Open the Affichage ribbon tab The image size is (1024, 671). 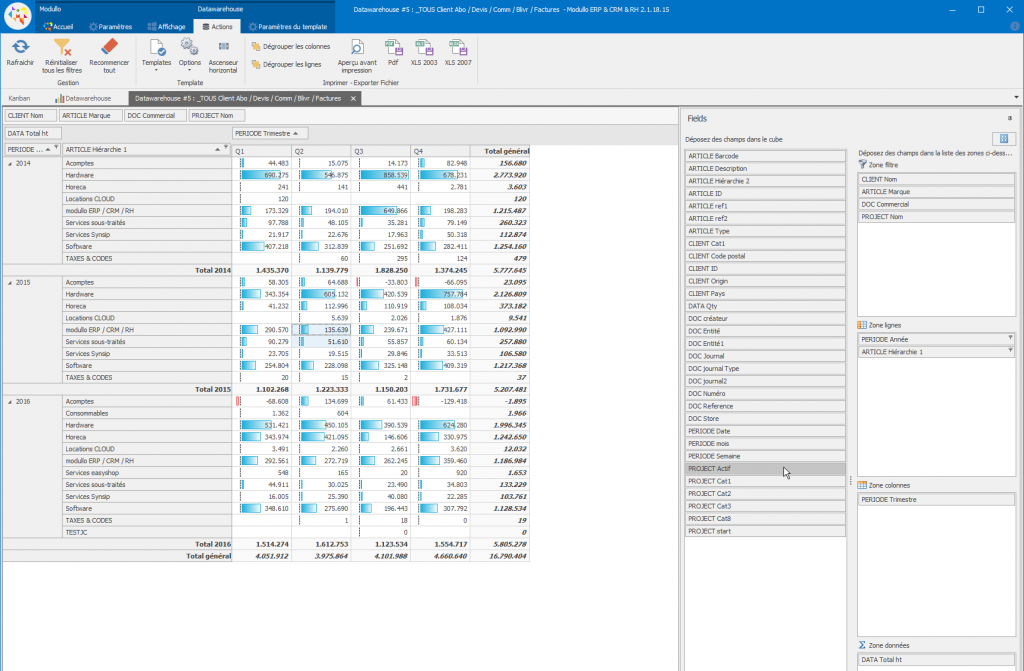click(x=167, y=27)
